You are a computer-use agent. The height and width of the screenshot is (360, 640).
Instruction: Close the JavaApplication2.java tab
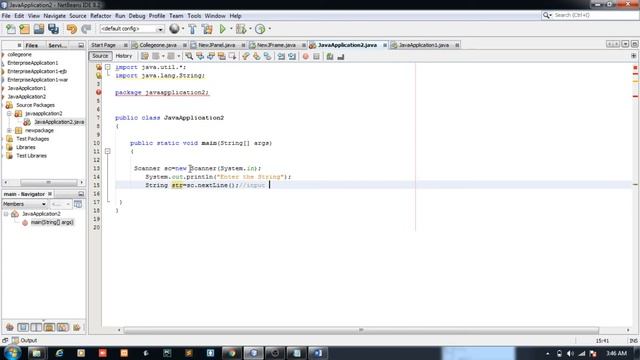coord(384,45)
